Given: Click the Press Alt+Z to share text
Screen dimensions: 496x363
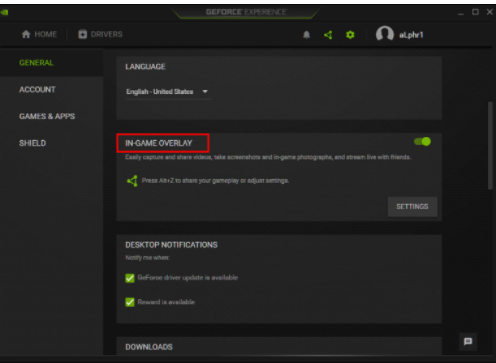Looking at the screenshot, I should point(215,181).
